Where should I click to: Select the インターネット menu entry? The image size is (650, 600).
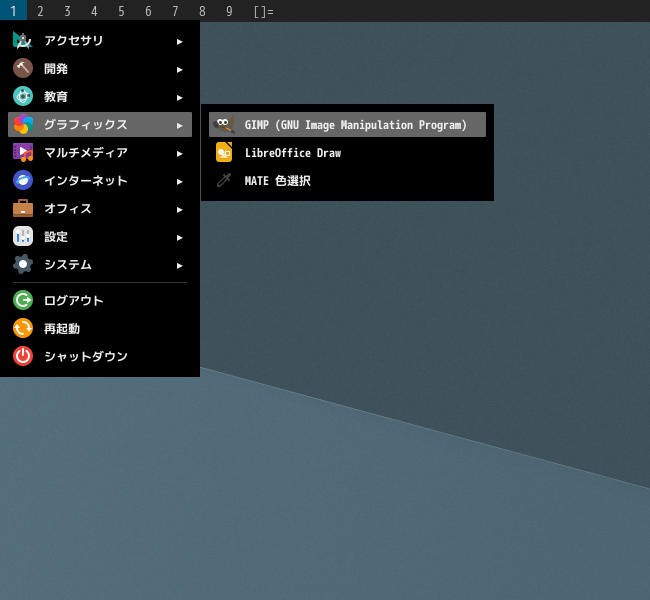[100, 180]
